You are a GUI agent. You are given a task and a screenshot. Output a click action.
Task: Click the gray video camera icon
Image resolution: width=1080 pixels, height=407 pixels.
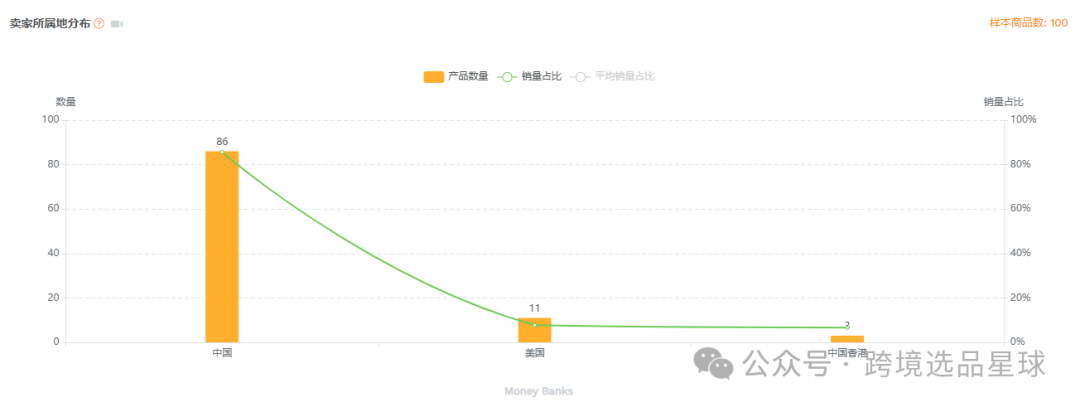(117, 23)
